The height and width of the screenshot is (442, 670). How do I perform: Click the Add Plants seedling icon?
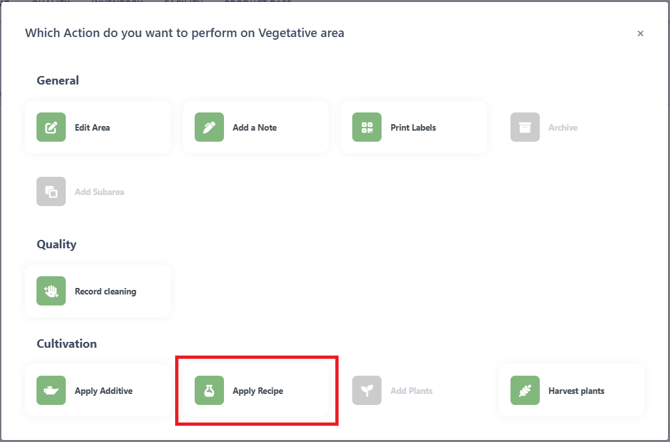coord(367,390)
